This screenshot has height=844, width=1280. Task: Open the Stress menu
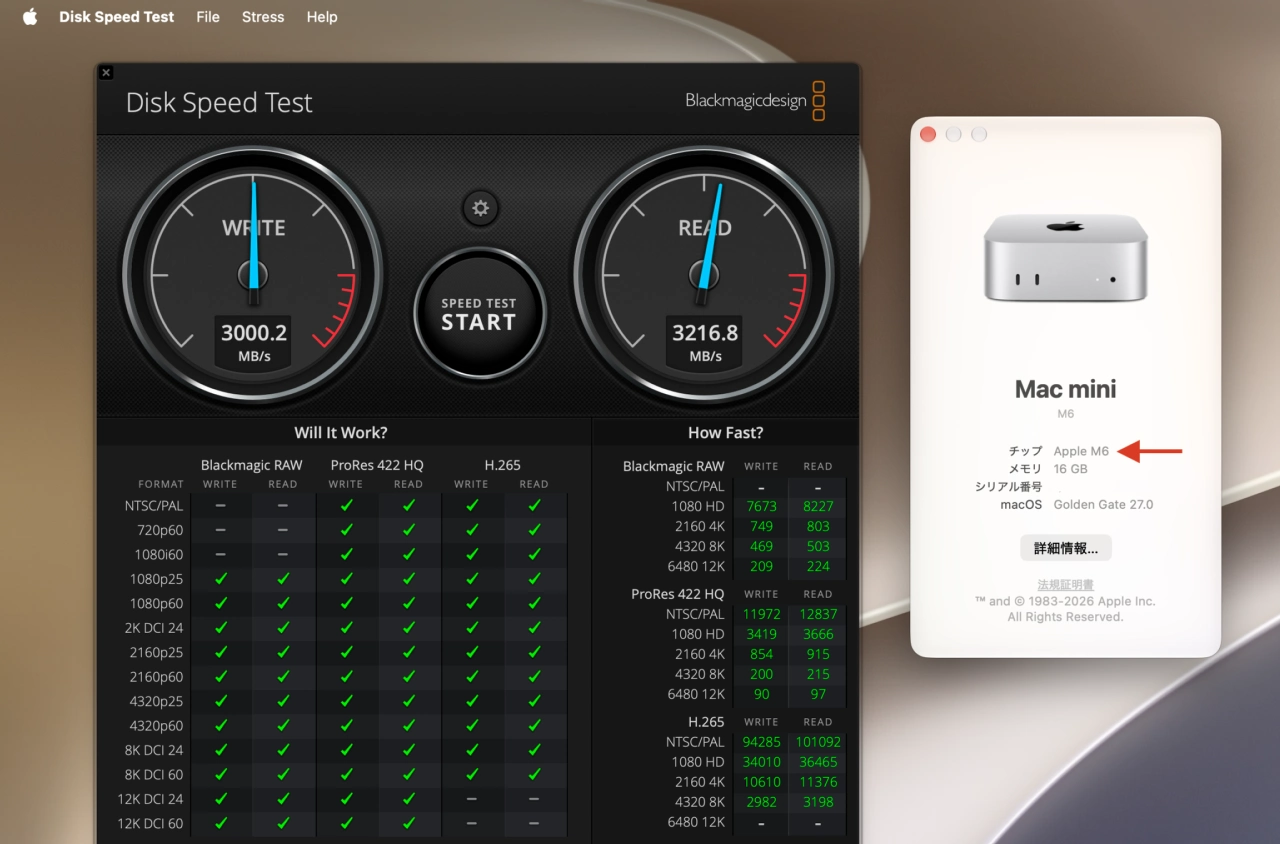tap(263, 17)
